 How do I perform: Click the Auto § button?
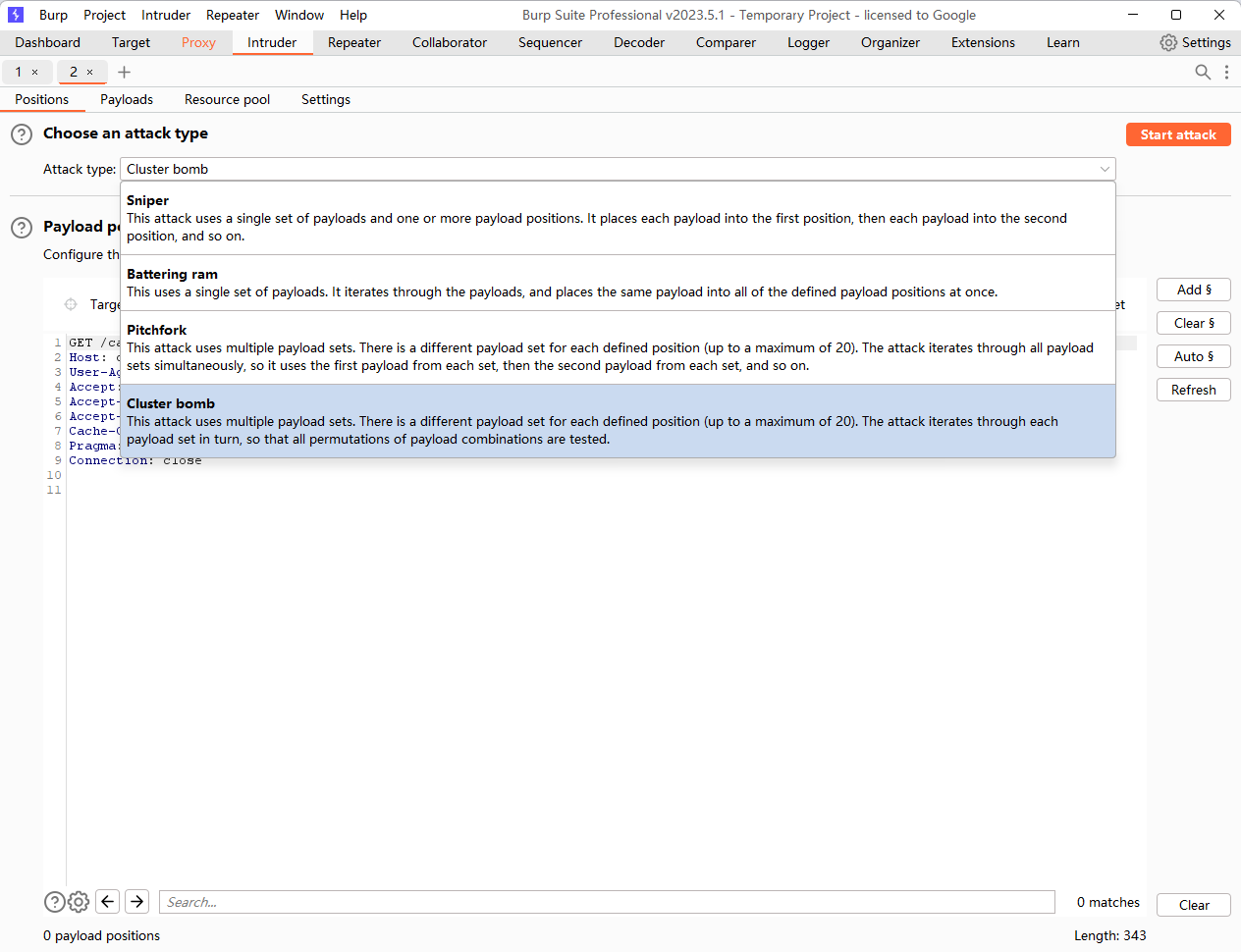1193,356
